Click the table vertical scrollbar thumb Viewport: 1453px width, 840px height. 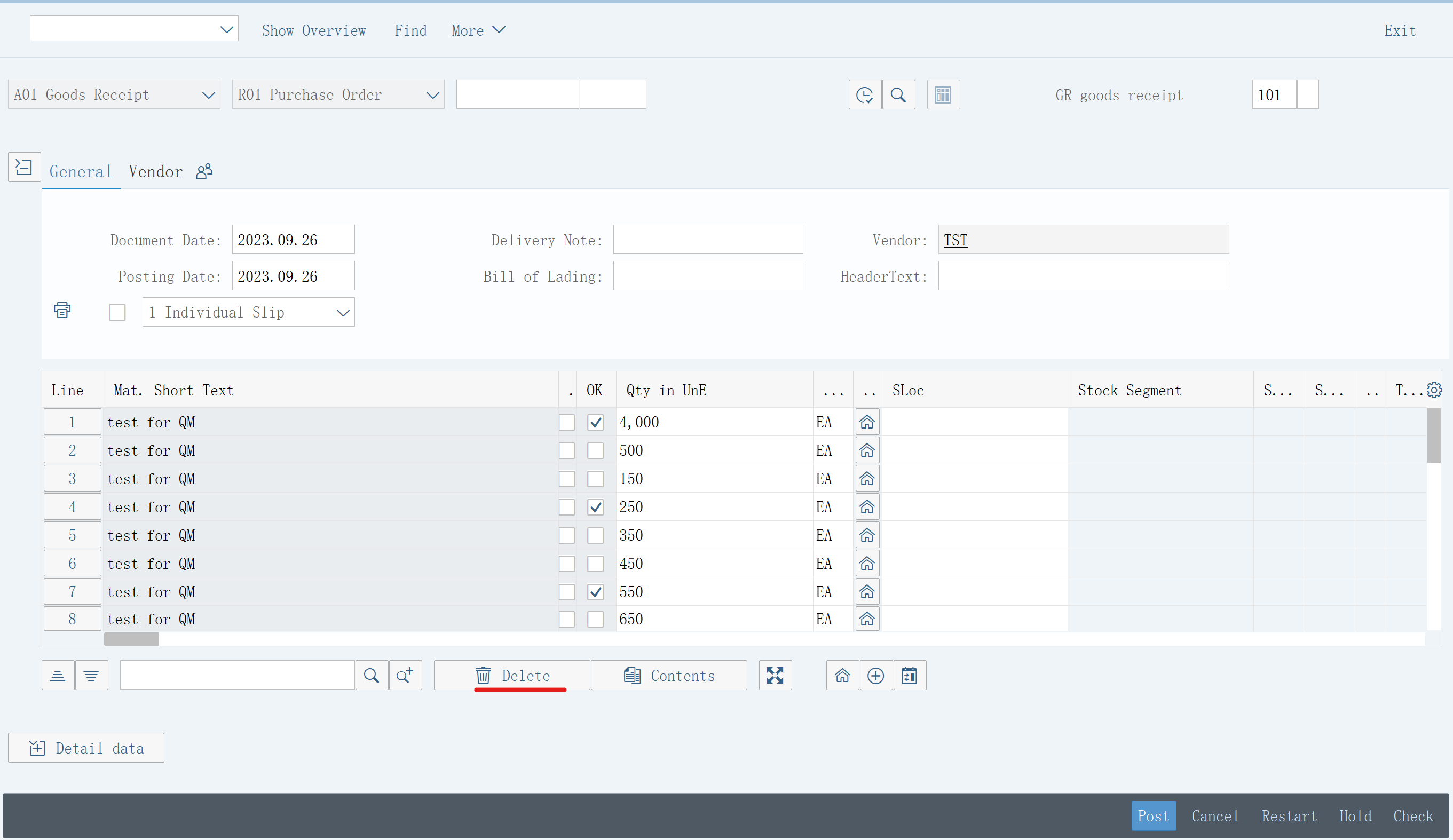tap(1433, 435)
